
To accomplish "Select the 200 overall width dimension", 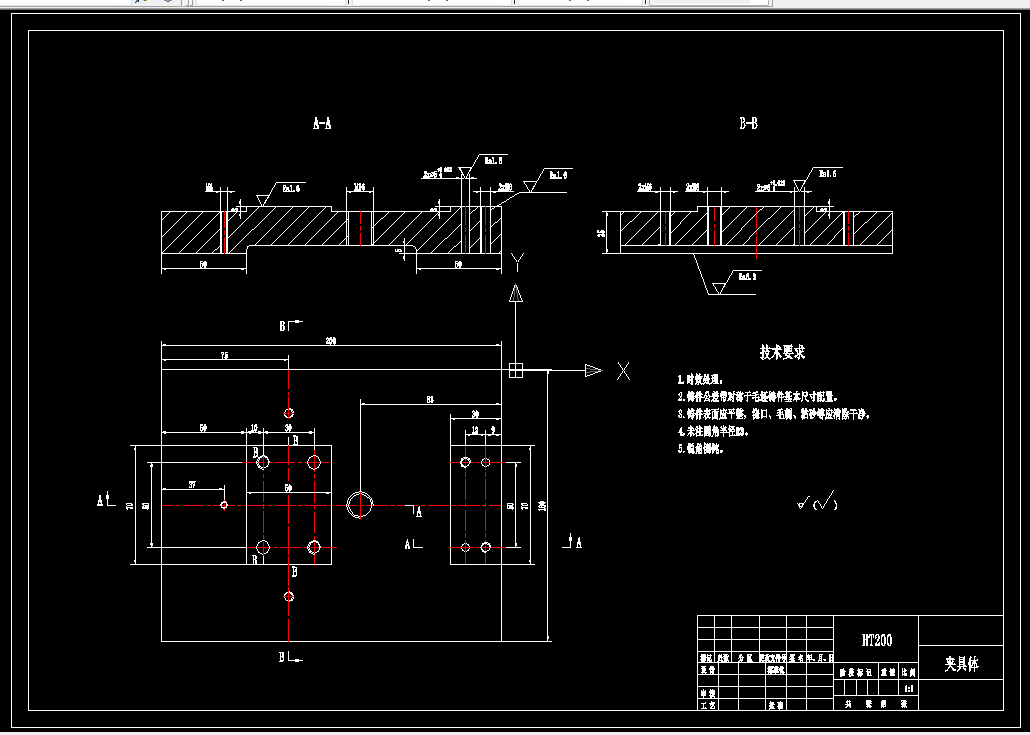I will pyautogui.click(x=331, y=341).
